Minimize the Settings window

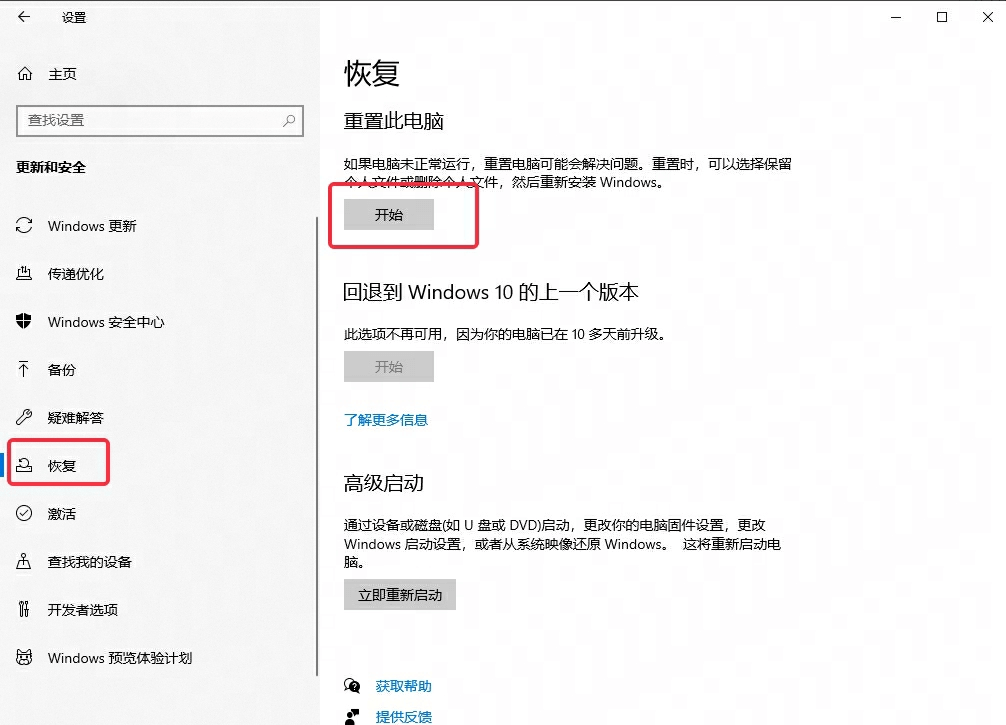pos(895,17)
